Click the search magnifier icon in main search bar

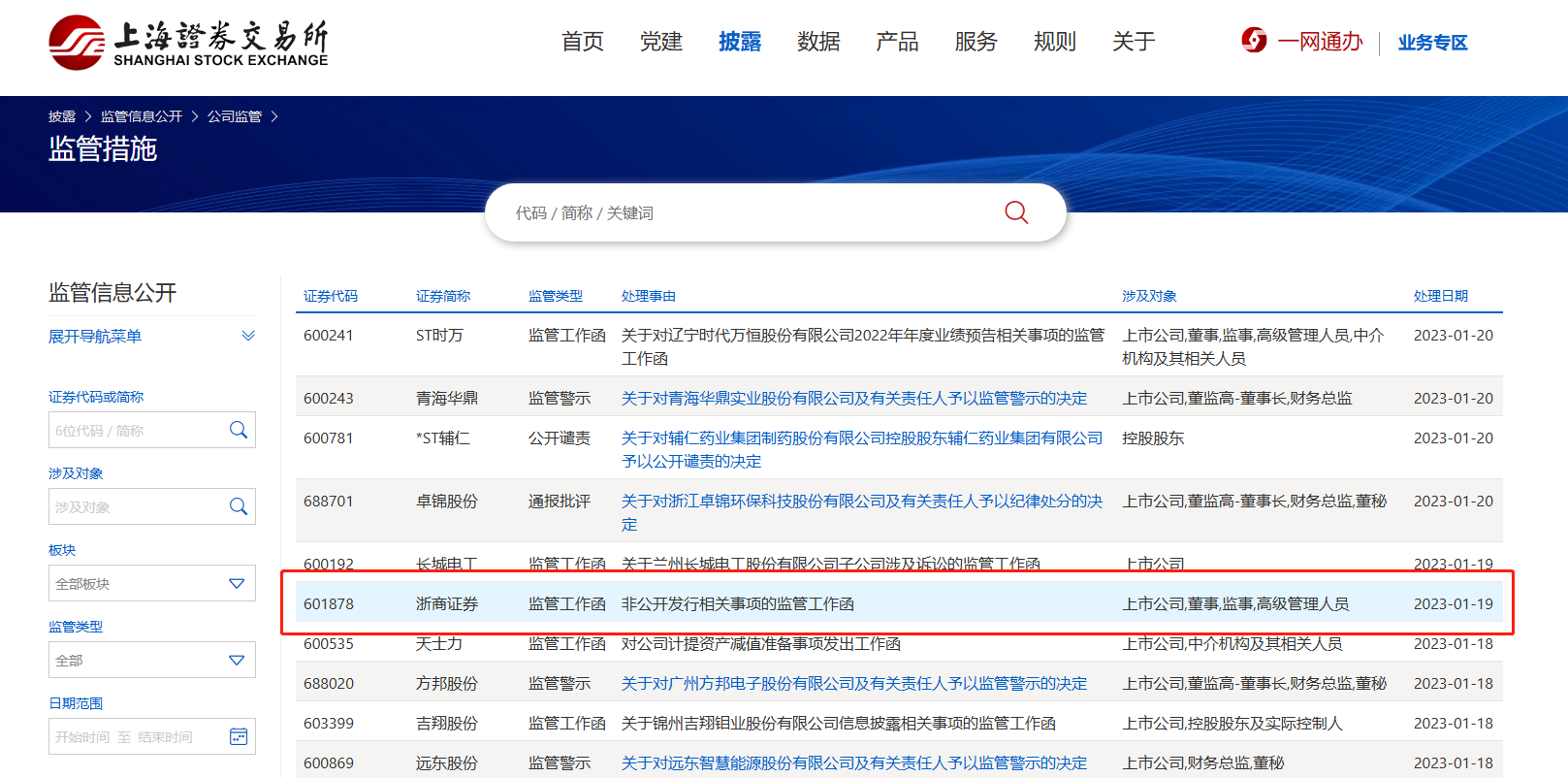pyautogui.click(x=1016, y=212)
